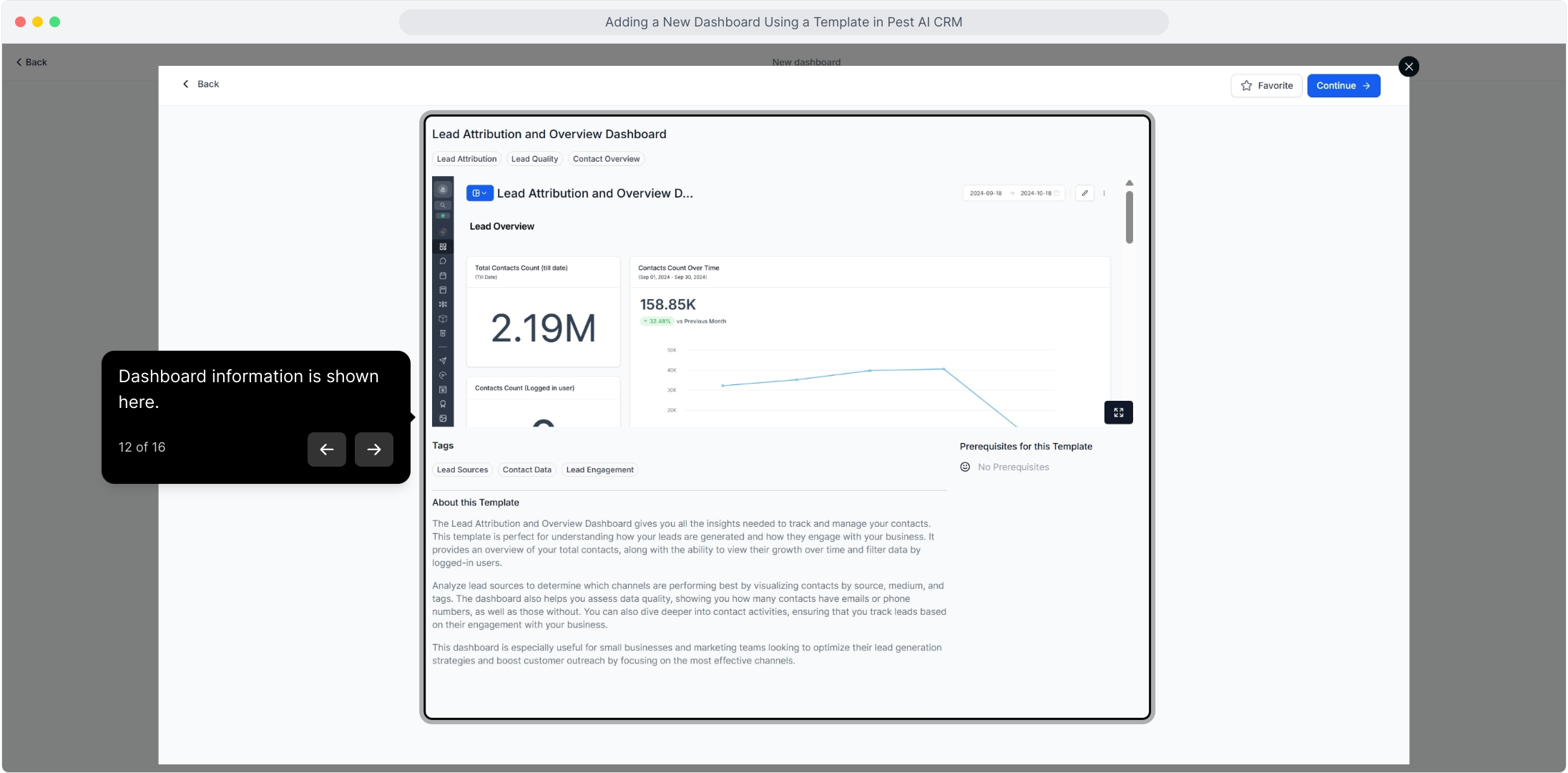
Task: Click the Lead Attribution chip
Action: tap(466, 159)
